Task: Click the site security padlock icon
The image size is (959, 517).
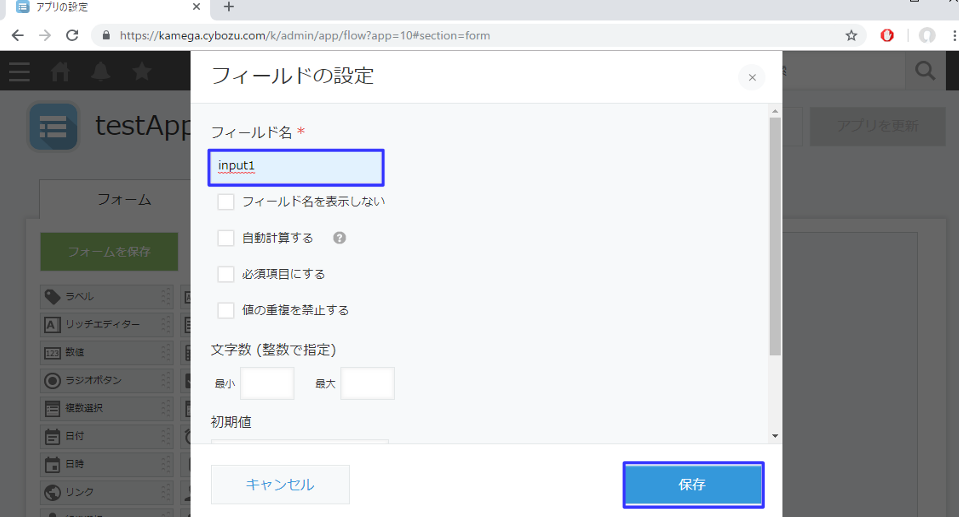Action: point(106,35)
